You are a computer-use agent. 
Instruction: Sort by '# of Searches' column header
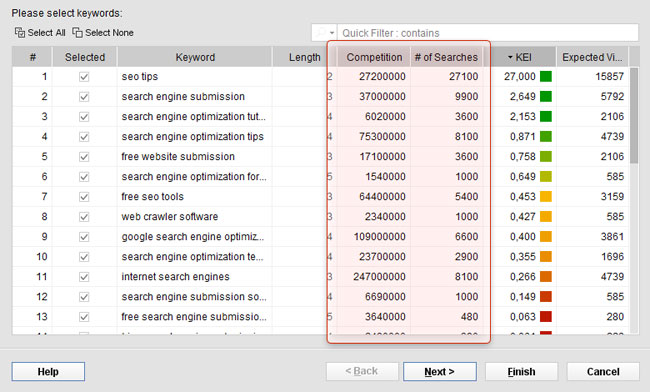pyautogui.click(x=446, y=57)
